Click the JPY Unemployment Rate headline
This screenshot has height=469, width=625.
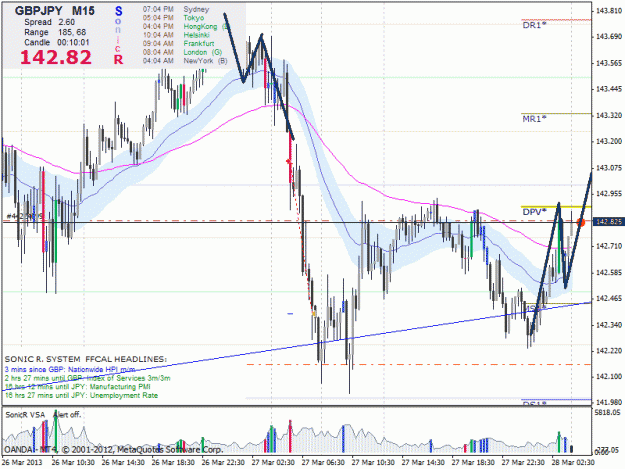(81, 396)
